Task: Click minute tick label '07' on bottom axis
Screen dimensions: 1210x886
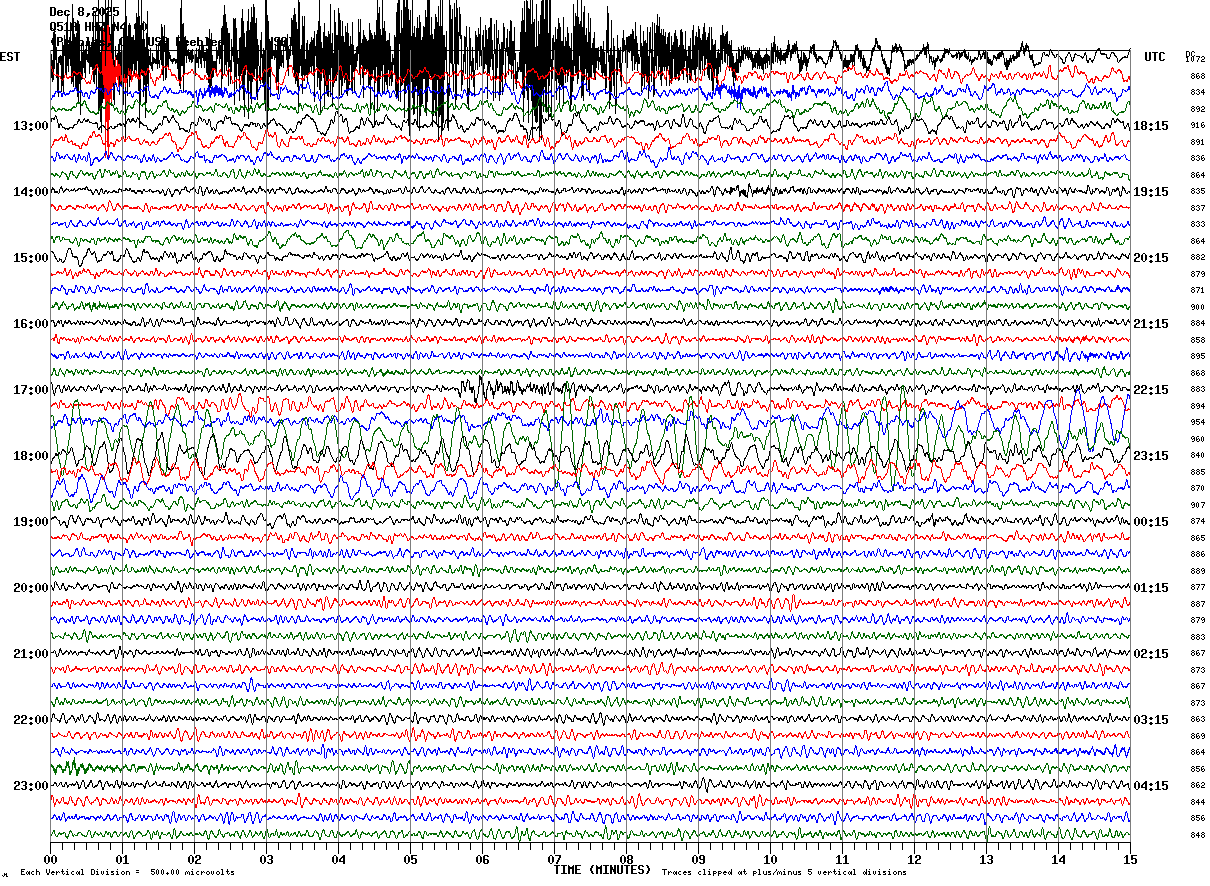Action: tap(554, 859)
